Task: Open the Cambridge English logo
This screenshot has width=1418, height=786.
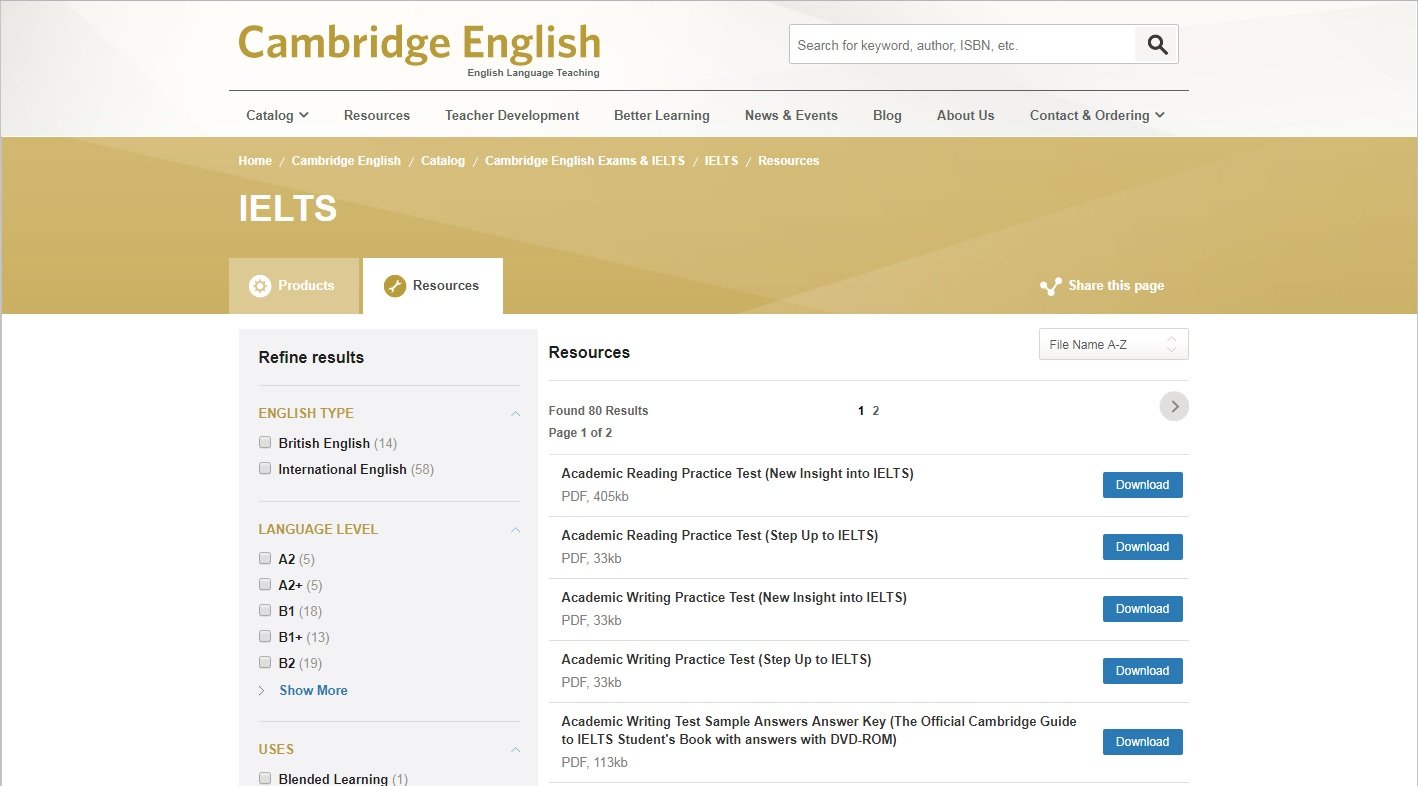Action: (420, 49)
